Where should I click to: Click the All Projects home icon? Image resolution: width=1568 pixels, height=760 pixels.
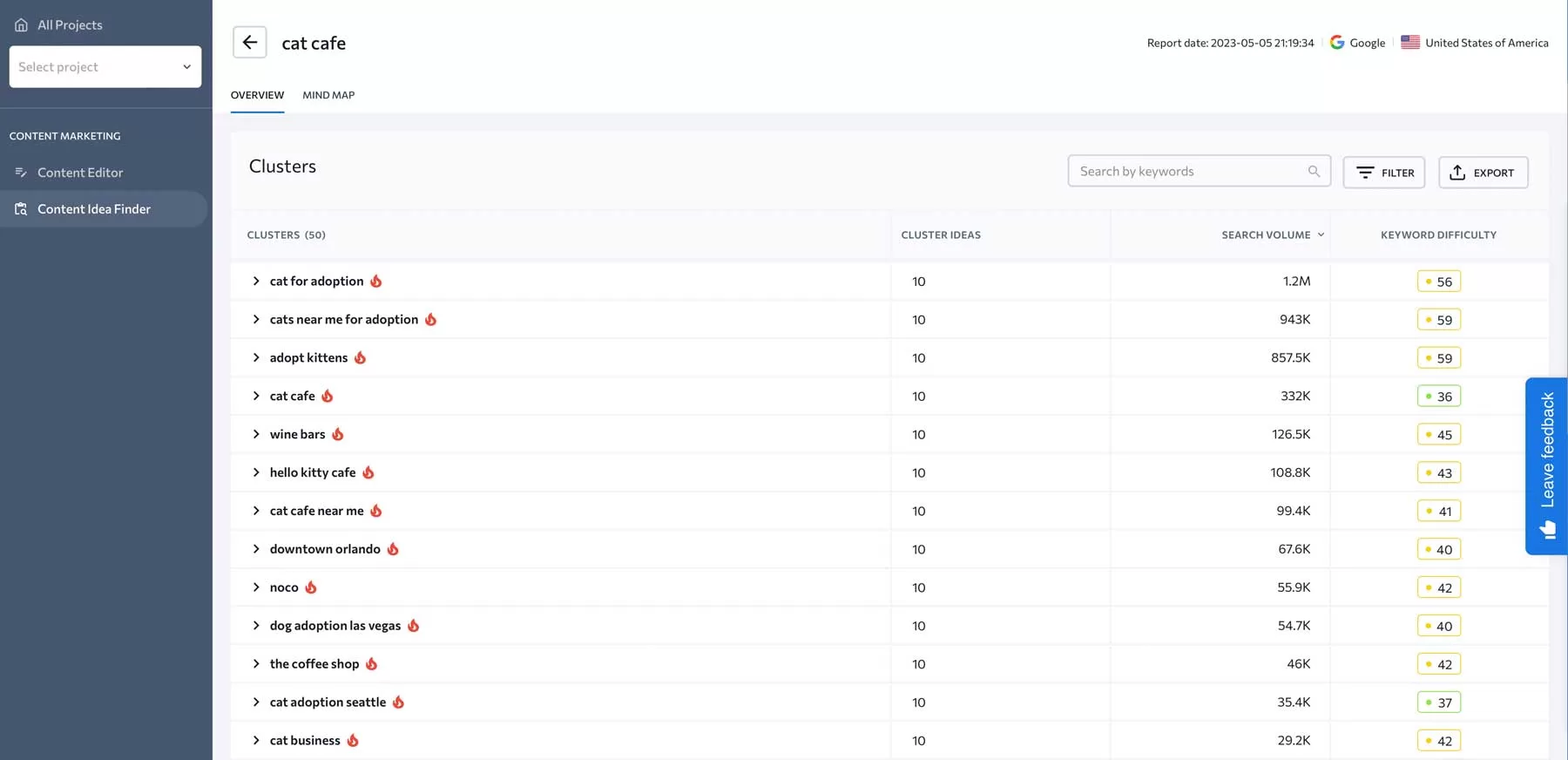pyautogui.click(x=21, y=25)
